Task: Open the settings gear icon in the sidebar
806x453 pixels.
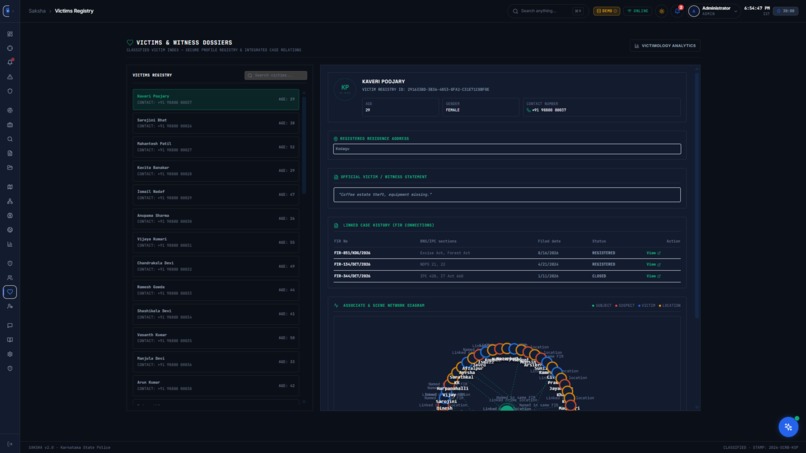Action: click(10, 354)
